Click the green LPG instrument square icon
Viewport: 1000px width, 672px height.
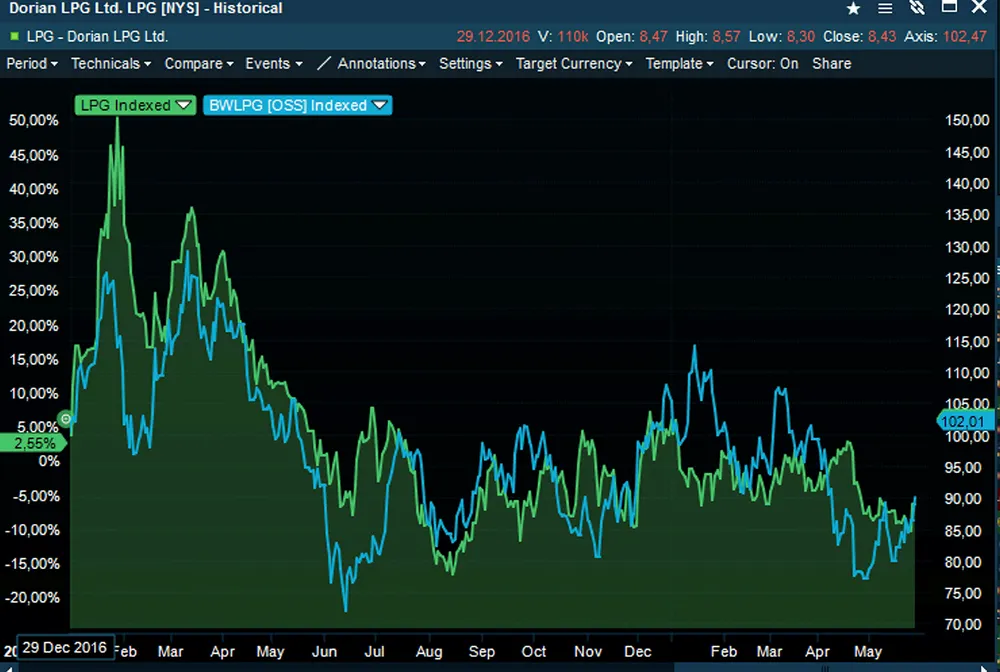coord(14,36)
